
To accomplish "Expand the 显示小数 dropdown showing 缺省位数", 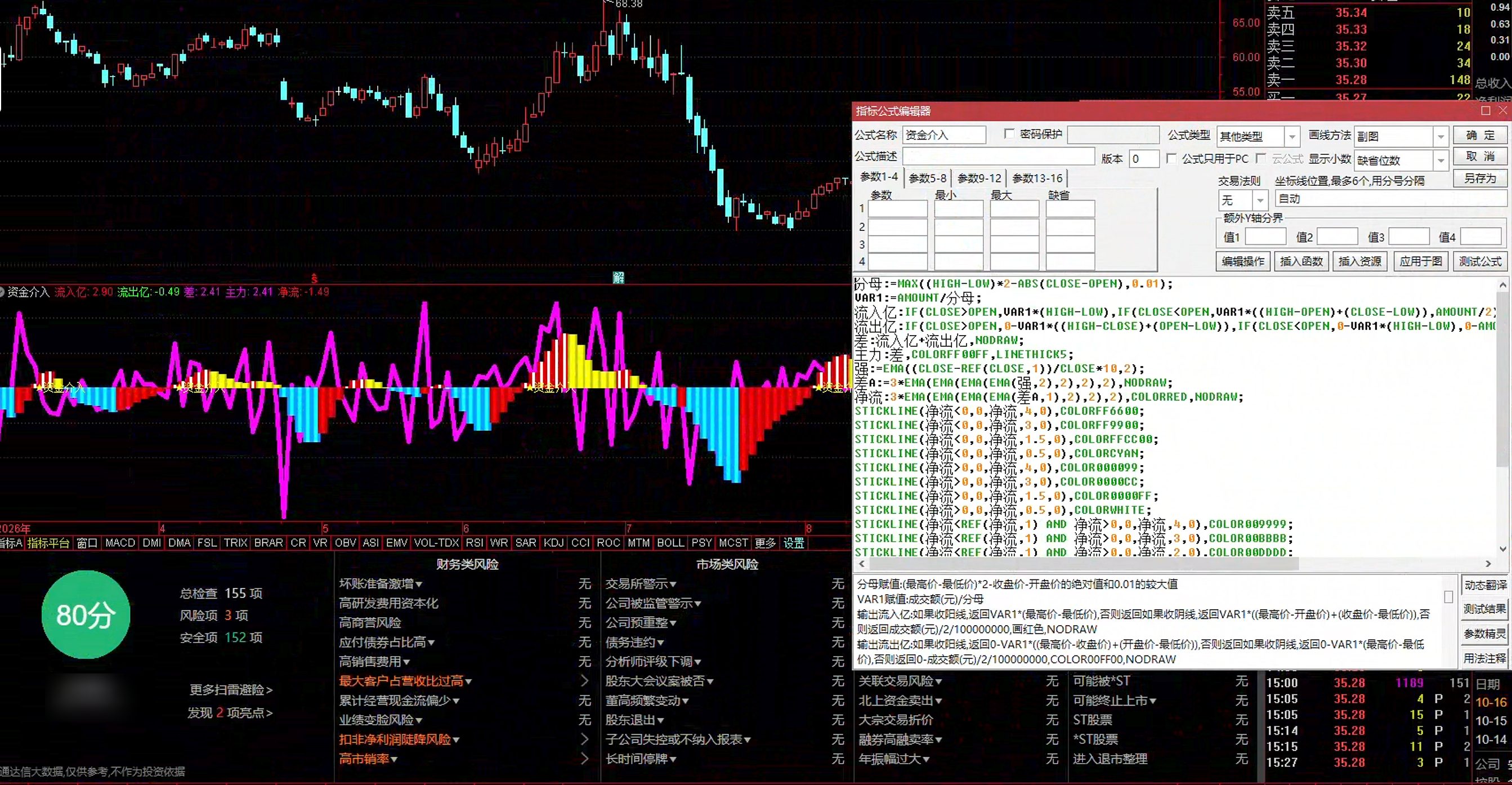I will tap(1441, 160).
